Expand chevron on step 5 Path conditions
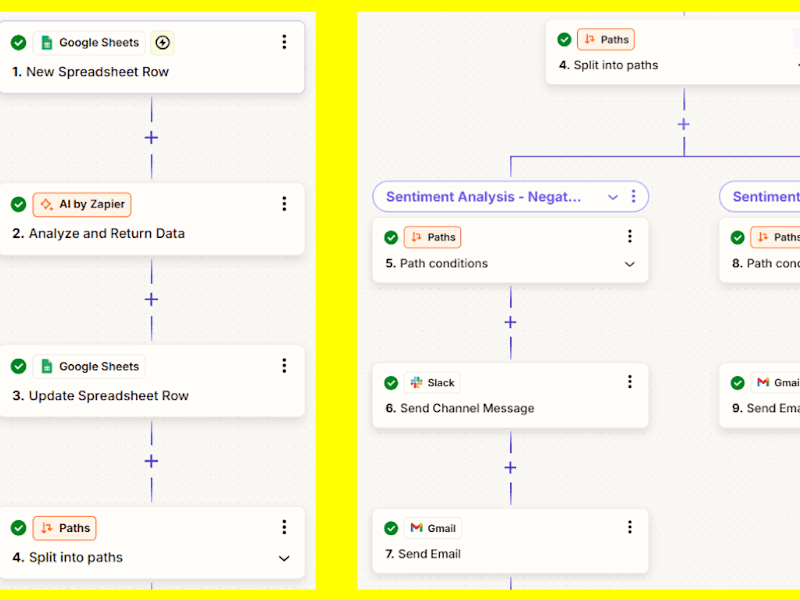Image resolution: width=800 pixels, height=600 pixels. 630,264
